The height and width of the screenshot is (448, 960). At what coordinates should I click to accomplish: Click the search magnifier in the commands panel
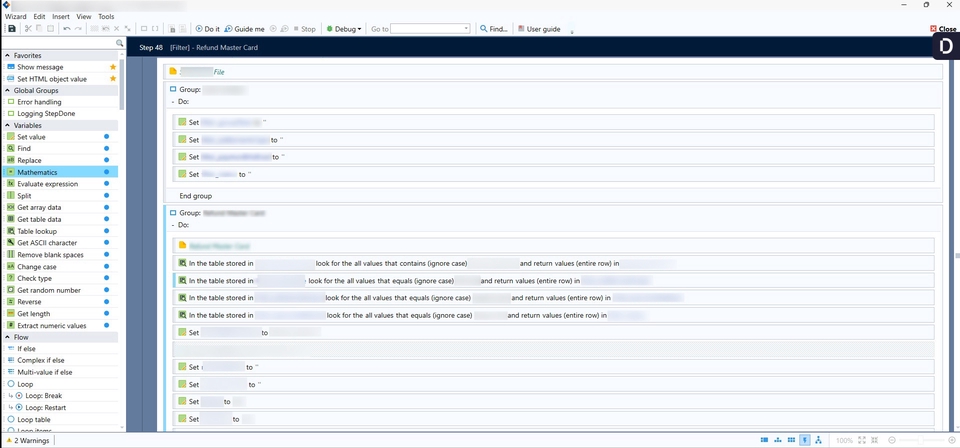click(x=120, y=44)
